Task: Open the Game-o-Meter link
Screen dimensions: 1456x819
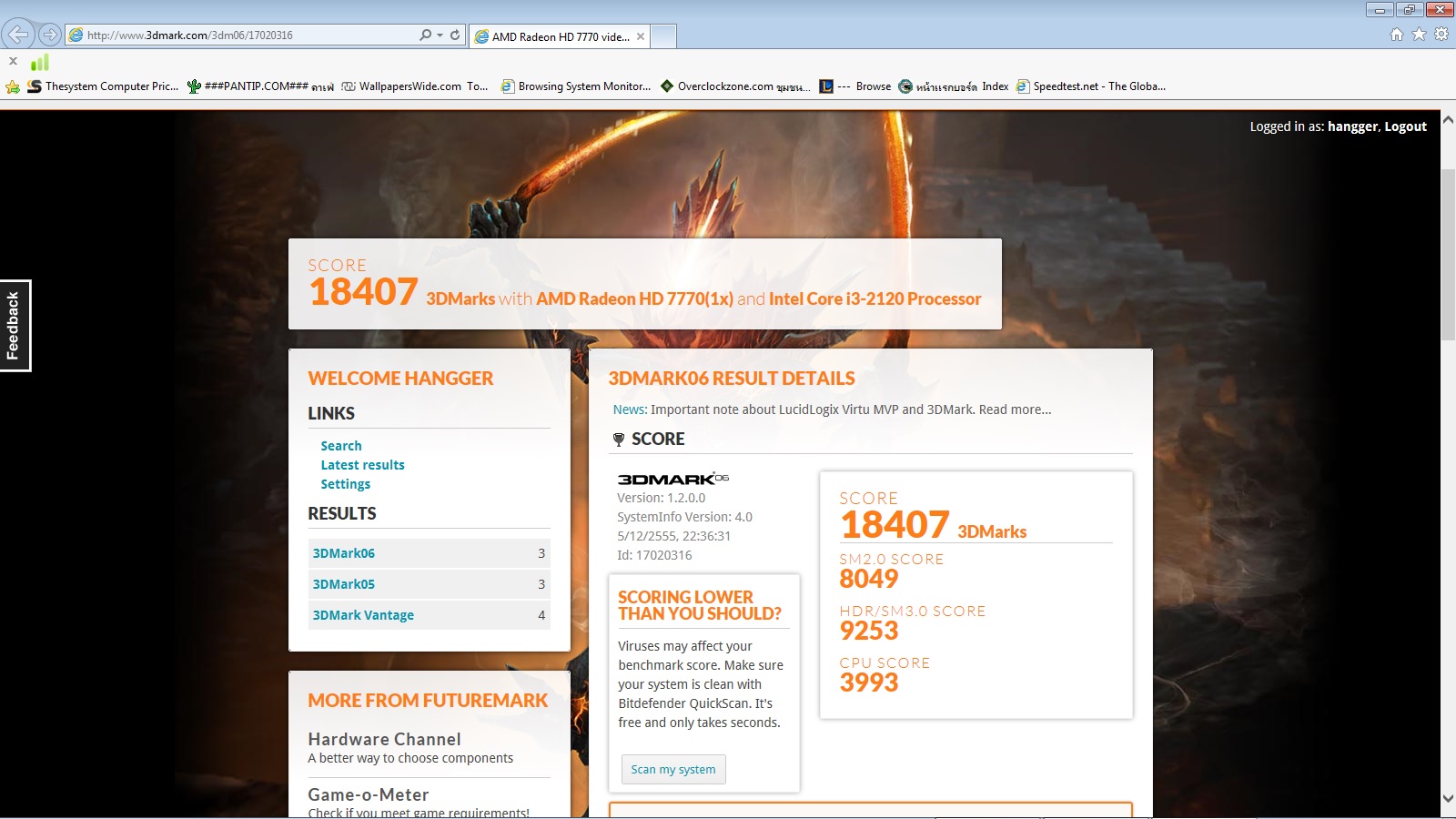Action: tap(368, 794)
